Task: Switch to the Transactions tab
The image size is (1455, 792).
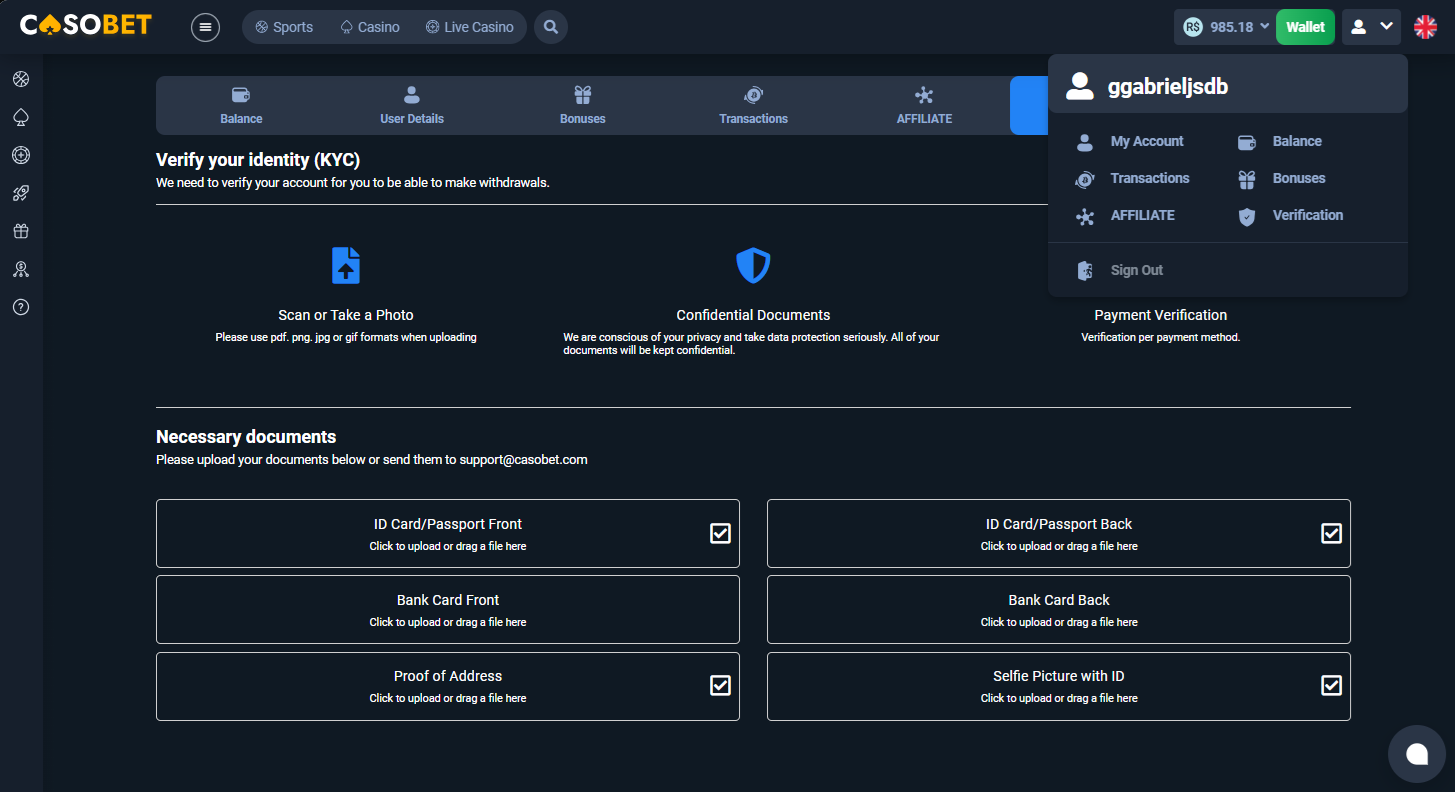Action: click(754, 105)
